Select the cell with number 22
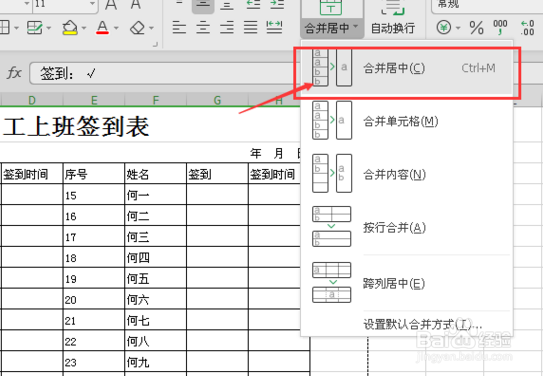 (x=94, y=341)
